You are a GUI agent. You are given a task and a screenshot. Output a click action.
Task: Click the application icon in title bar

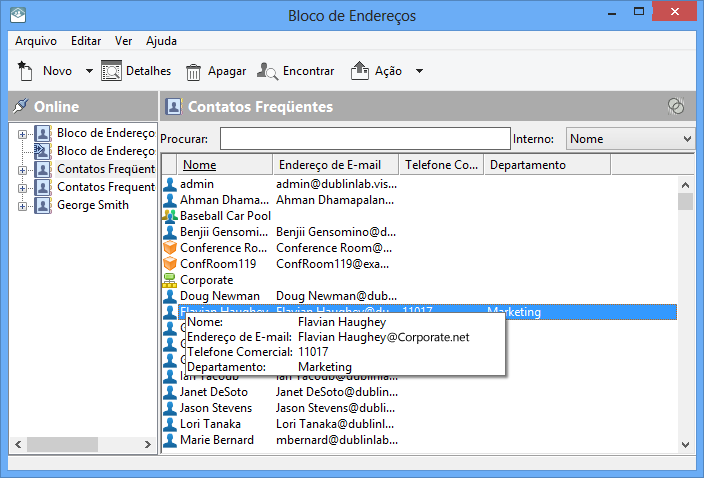pyautogui.click(x=18, y=14)
